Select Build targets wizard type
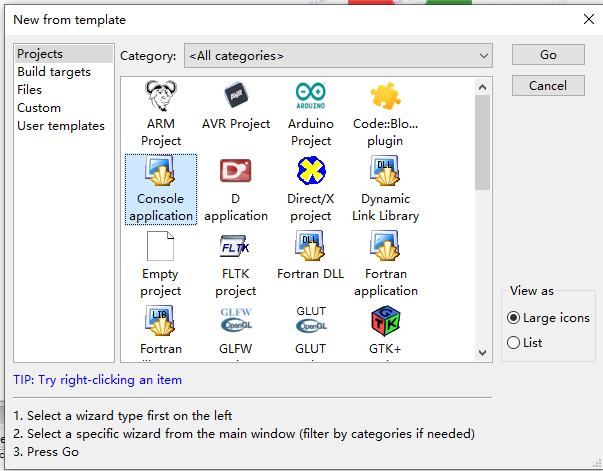The height and width of the screenshot is (471, 603). point(64,72)
